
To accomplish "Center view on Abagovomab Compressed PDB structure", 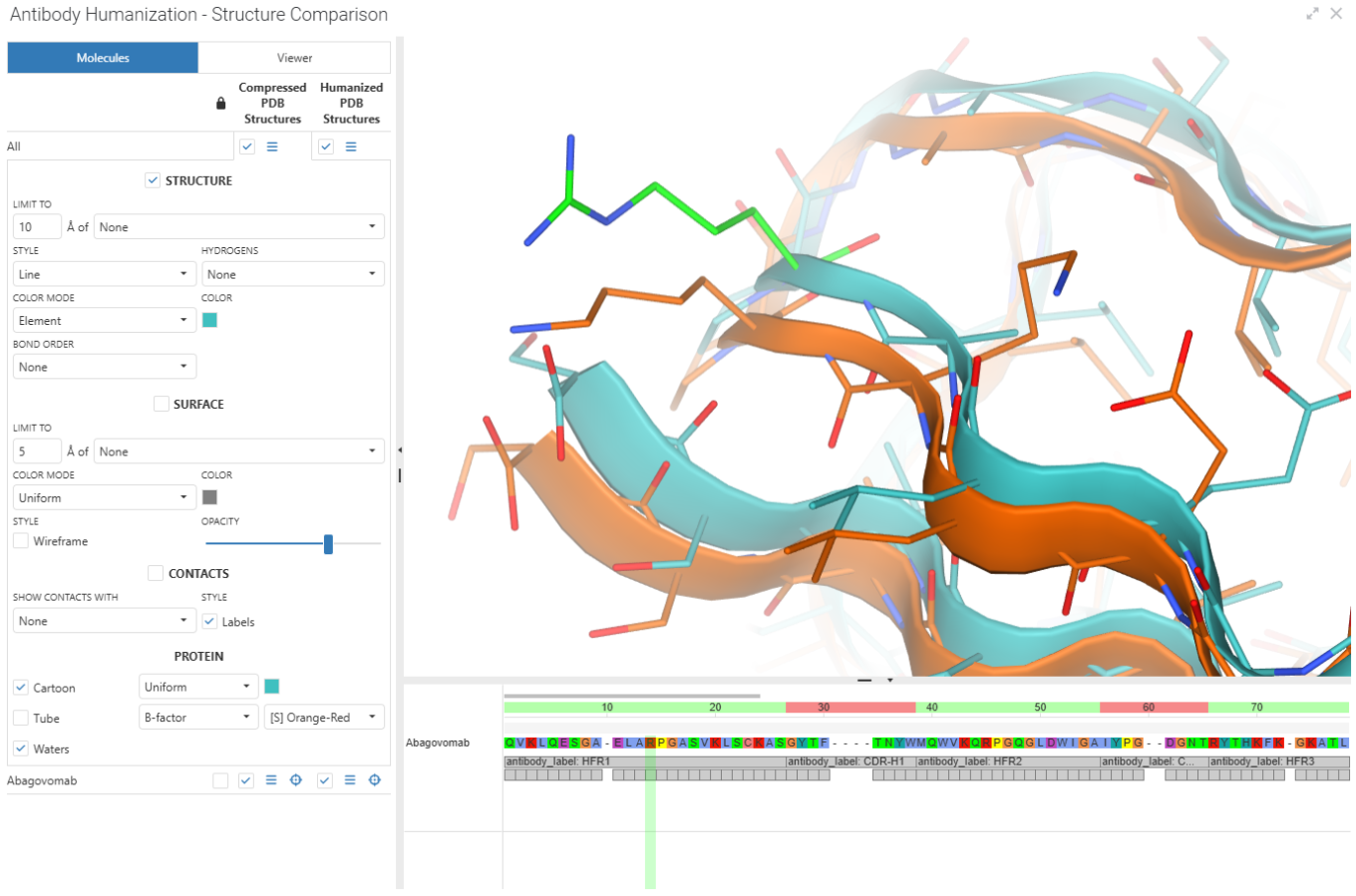I will pyautogui.click(x=296, y=780).
